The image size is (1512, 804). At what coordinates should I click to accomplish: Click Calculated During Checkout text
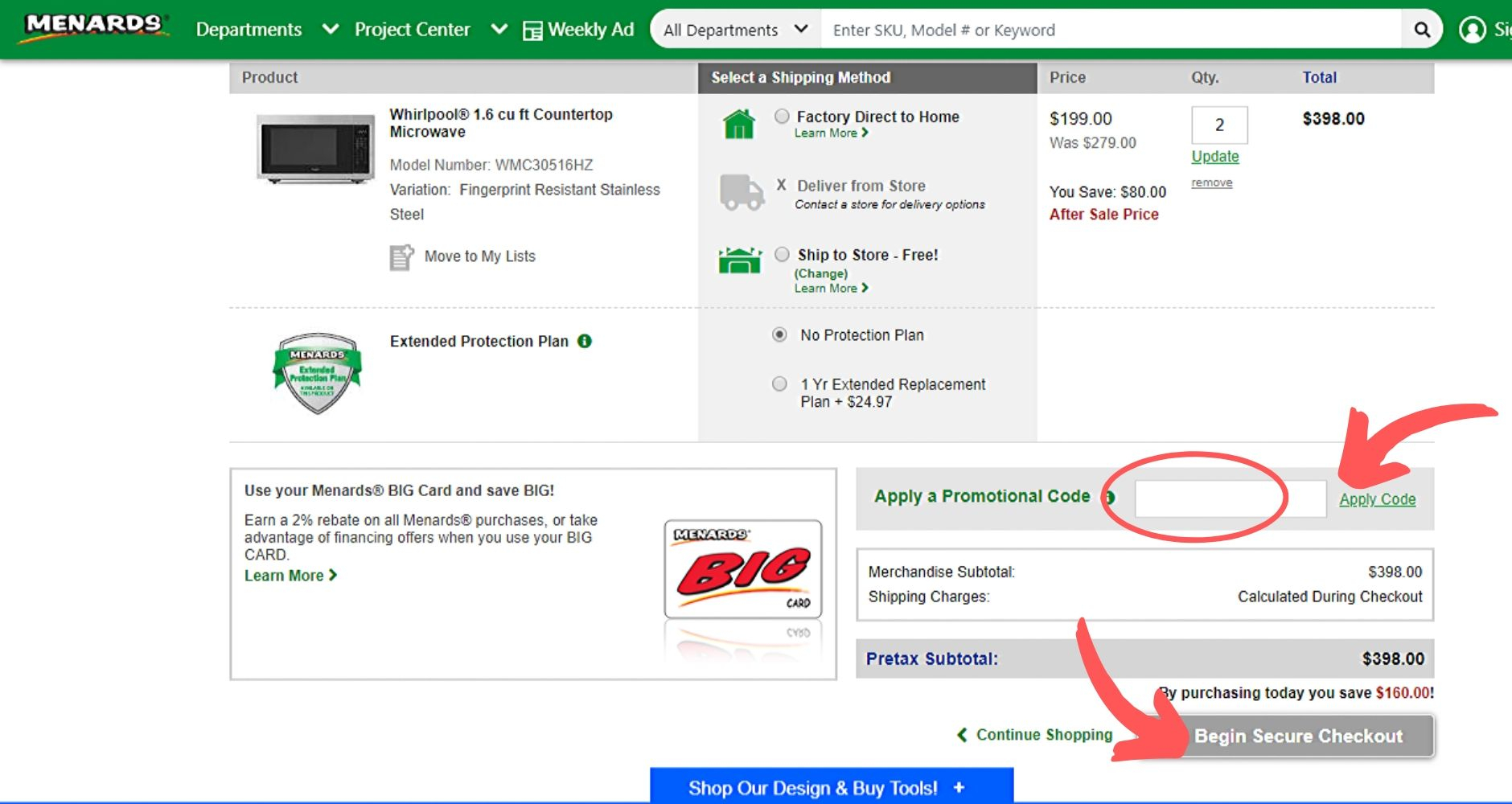1330,597
